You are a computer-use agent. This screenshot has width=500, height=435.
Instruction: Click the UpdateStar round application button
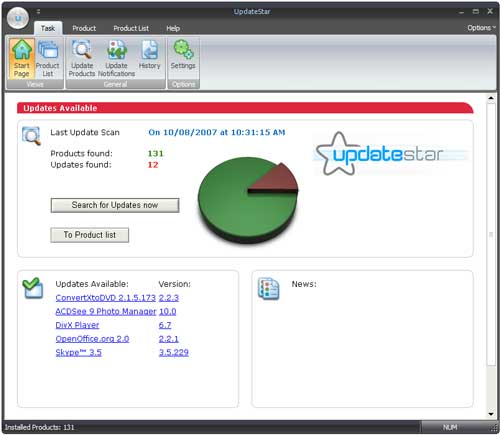(x=18, y=18)
